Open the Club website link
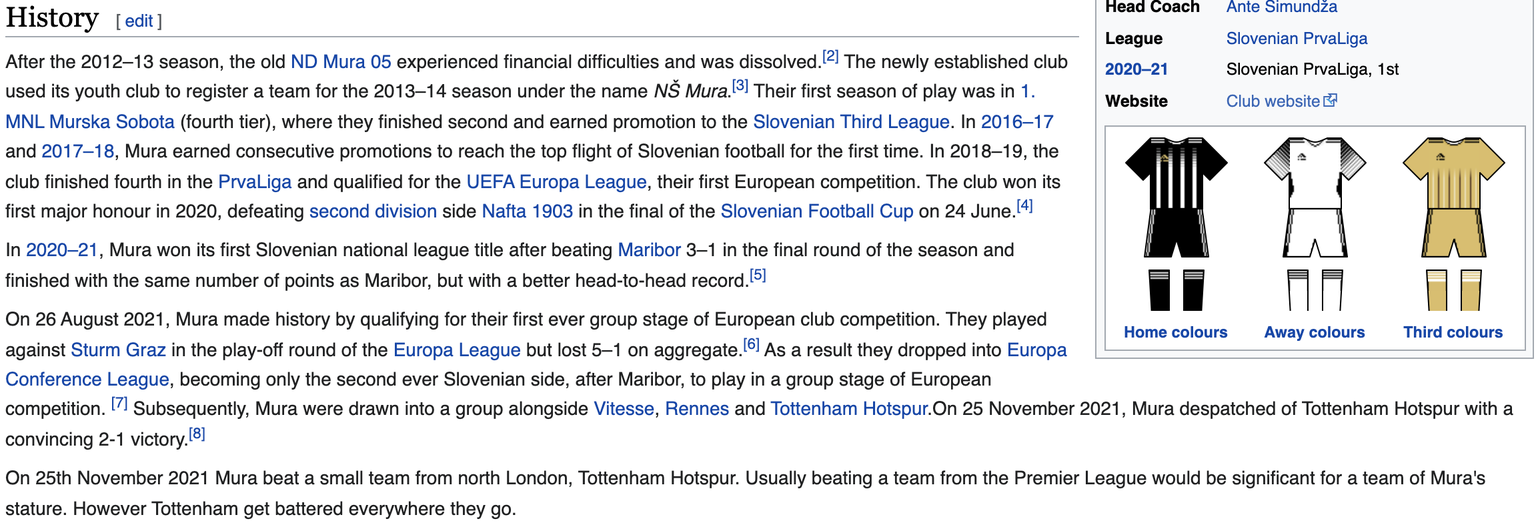Image resolution: width=1536 pixels, height=527 pixels. coord(1273,101)
